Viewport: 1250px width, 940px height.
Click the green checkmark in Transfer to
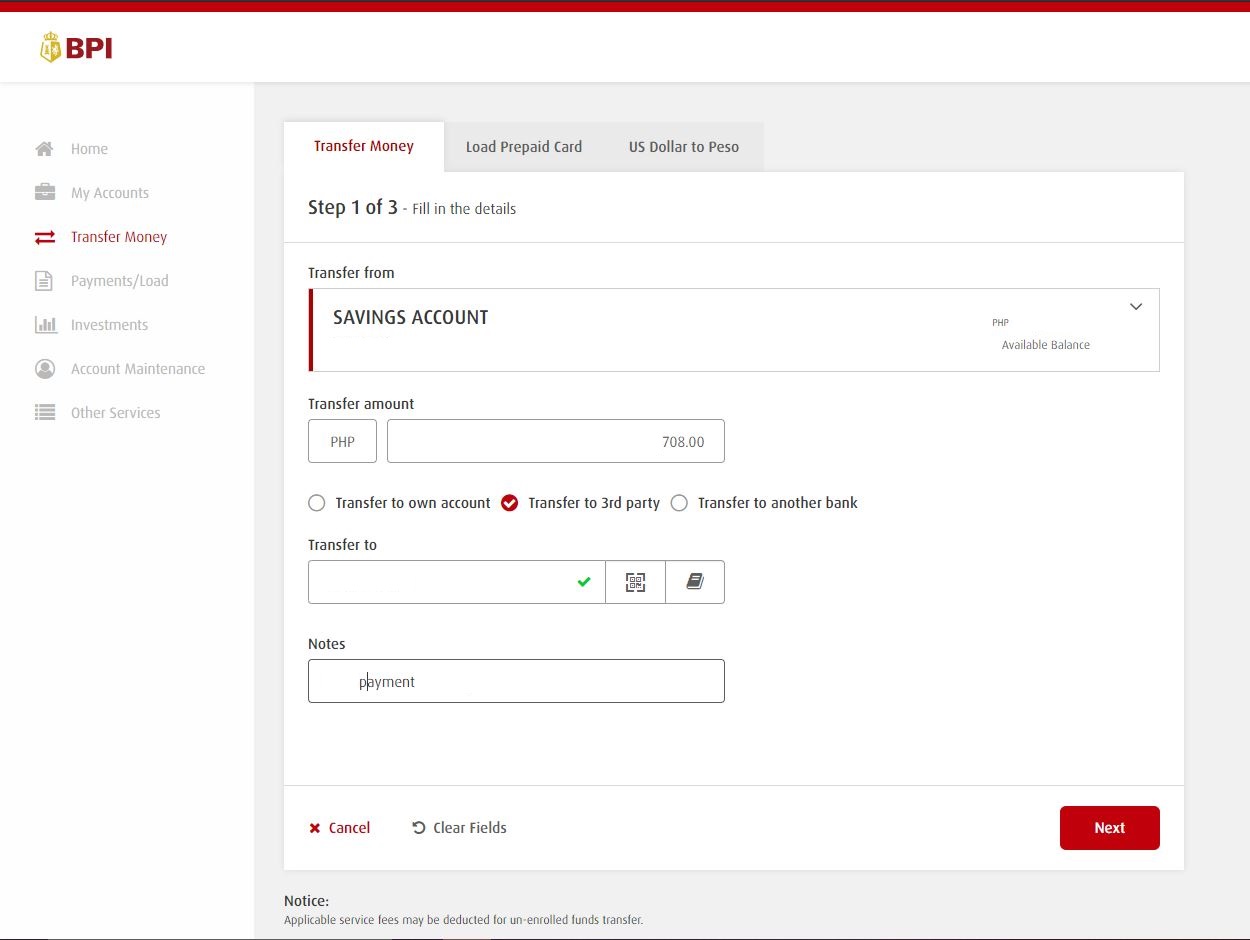pyautogui.click(x=584, y=582)
